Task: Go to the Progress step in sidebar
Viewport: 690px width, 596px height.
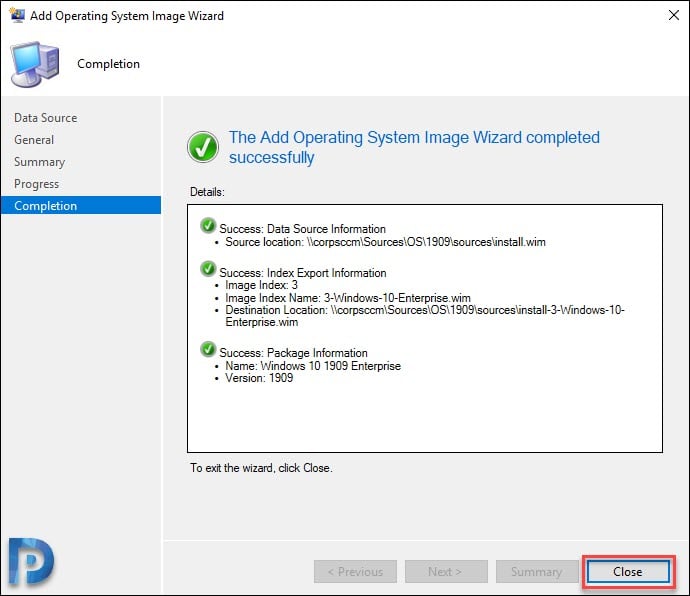Action: [x=37, y=184]
